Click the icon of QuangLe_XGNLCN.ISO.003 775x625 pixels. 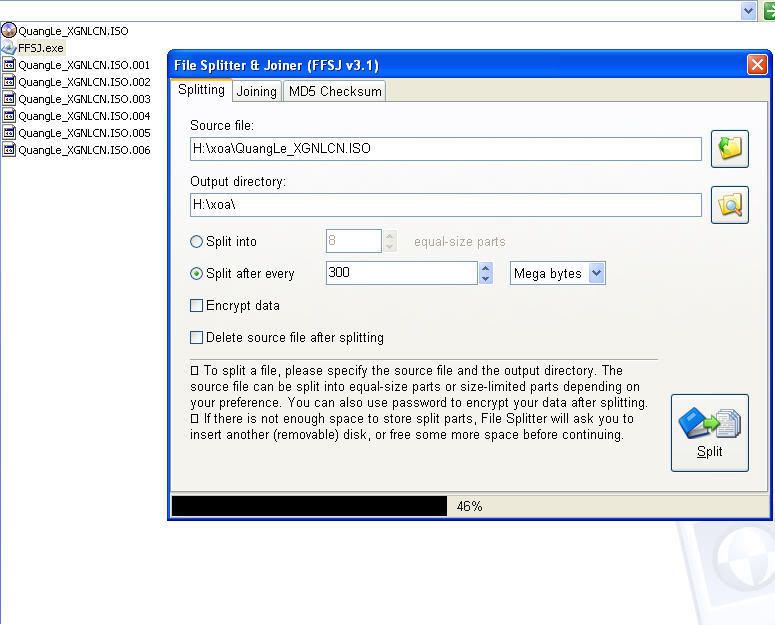pyautogui.click(x=8, y=99)
